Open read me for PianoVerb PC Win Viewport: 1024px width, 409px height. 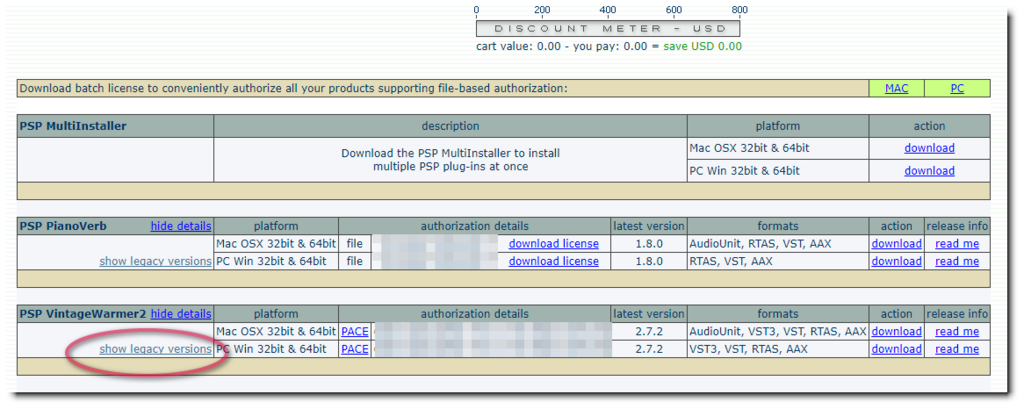point(957,261)
